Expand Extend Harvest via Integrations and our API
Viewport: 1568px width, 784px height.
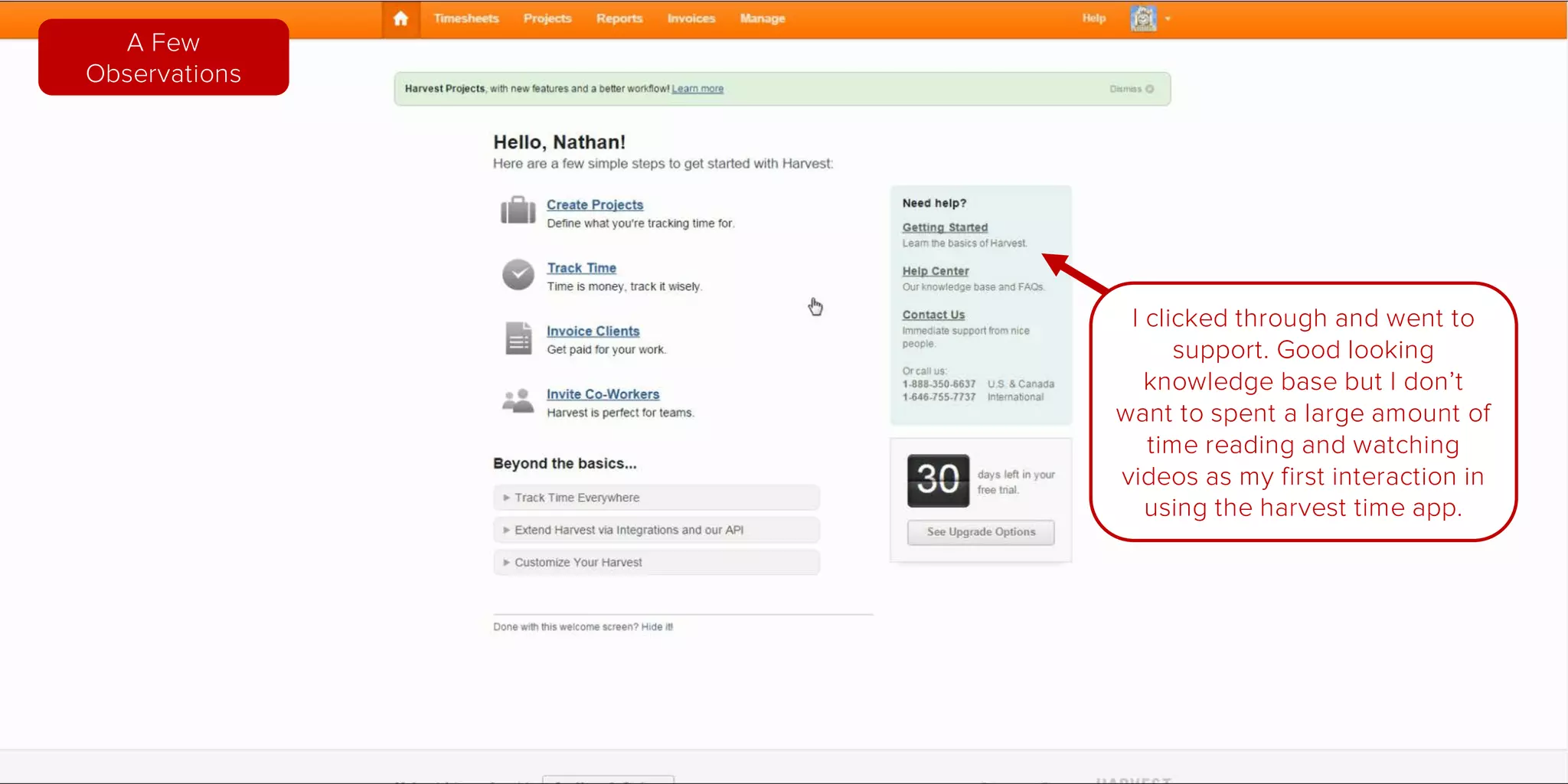click(x=657, y=530)
